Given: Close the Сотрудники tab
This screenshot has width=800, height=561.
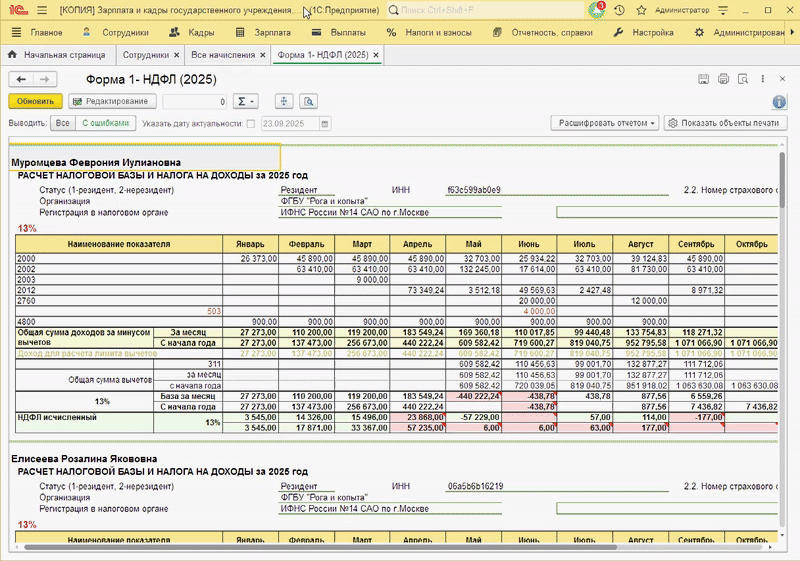Looking at the screenshot, I should [x=177, y=55].
